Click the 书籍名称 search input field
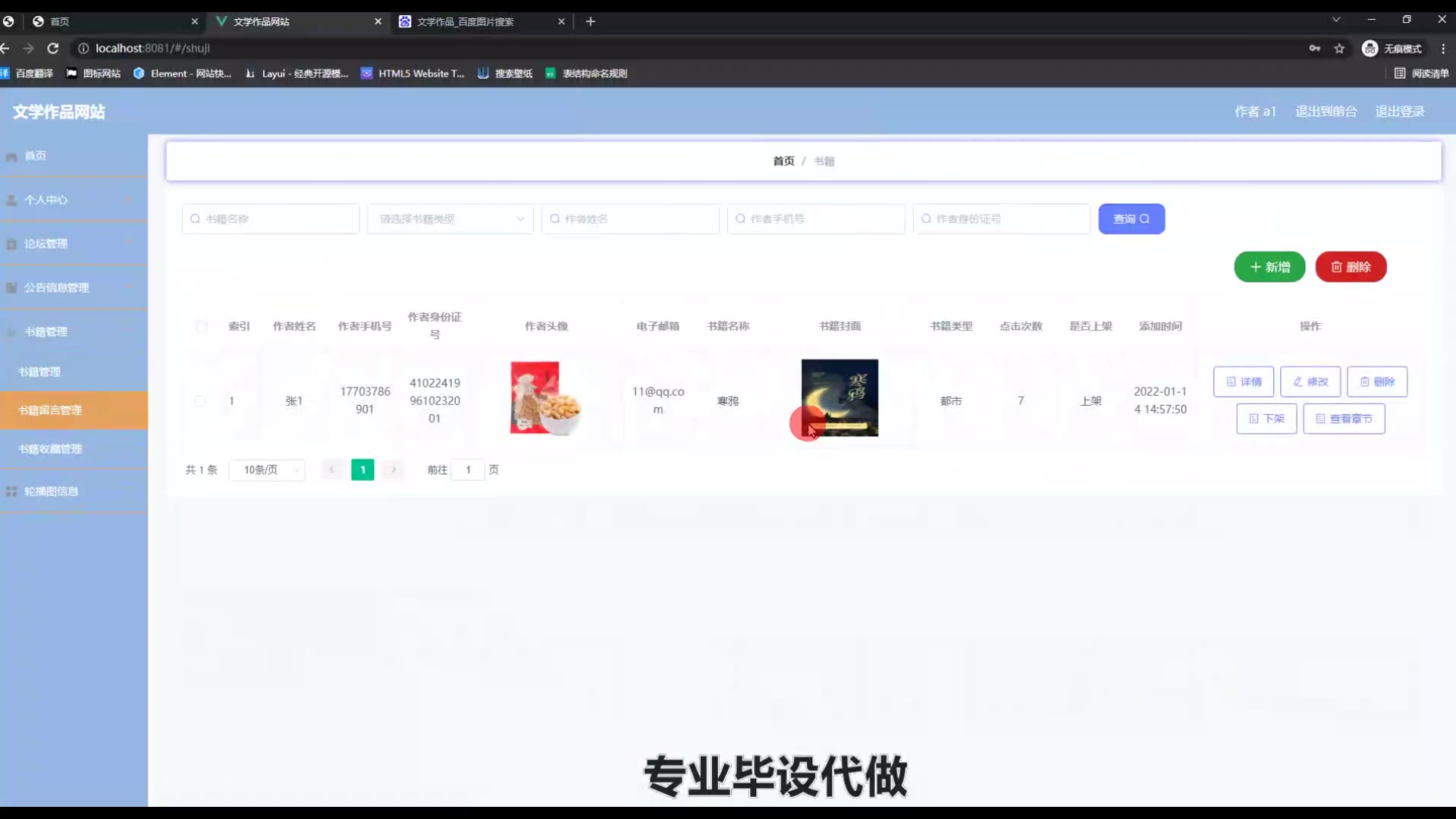Screen dimensions: 1456x819 point(271,219)
